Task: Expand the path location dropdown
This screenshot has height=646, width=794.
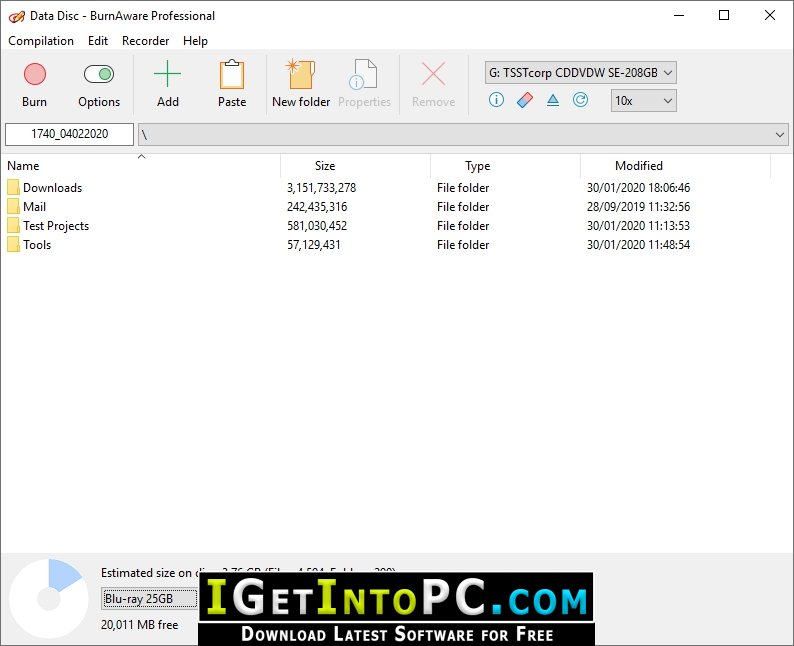Action: (779, 135)
